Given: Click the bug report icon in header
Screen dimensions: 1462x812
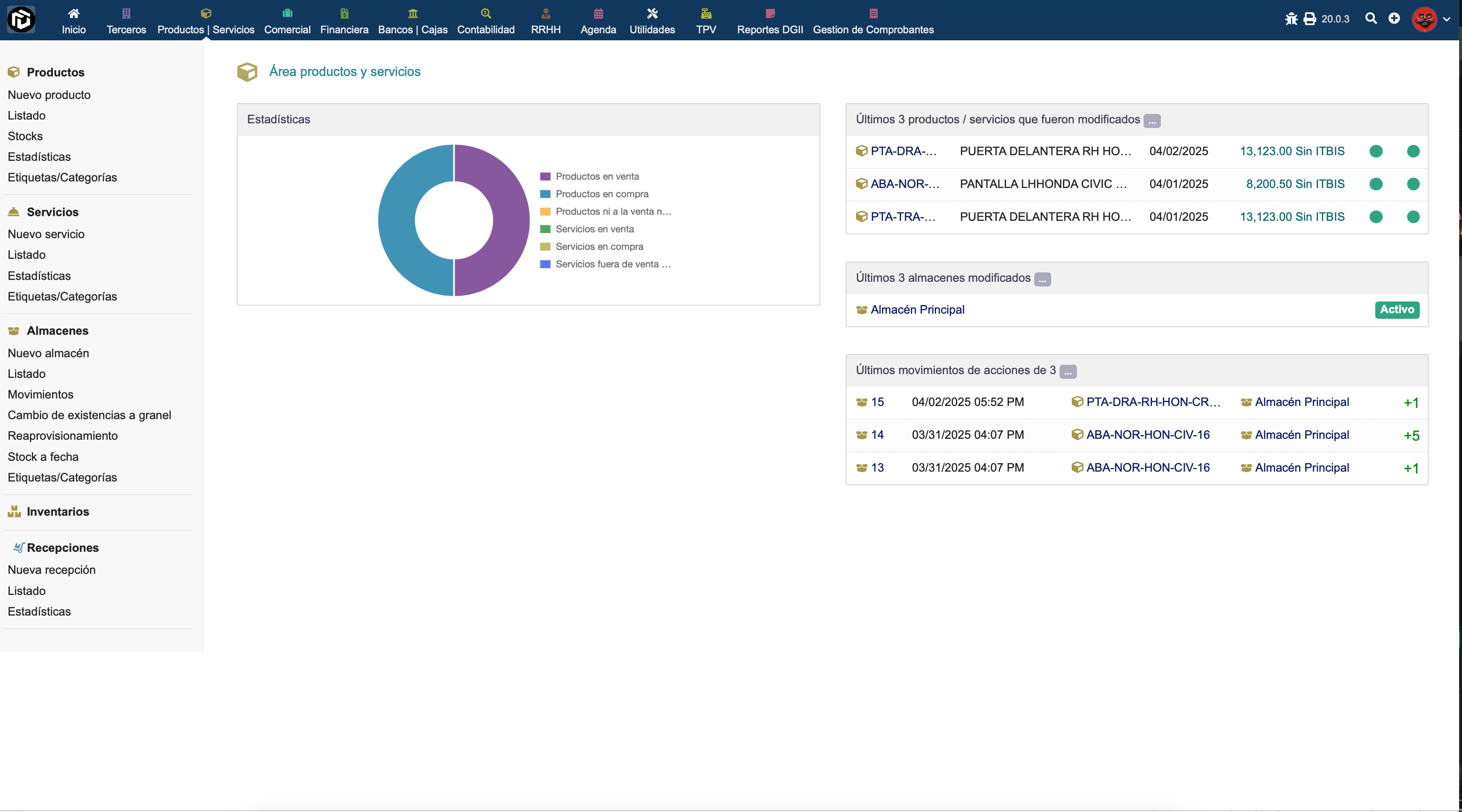Looking at the screenshot, I should click(1291, 19).
